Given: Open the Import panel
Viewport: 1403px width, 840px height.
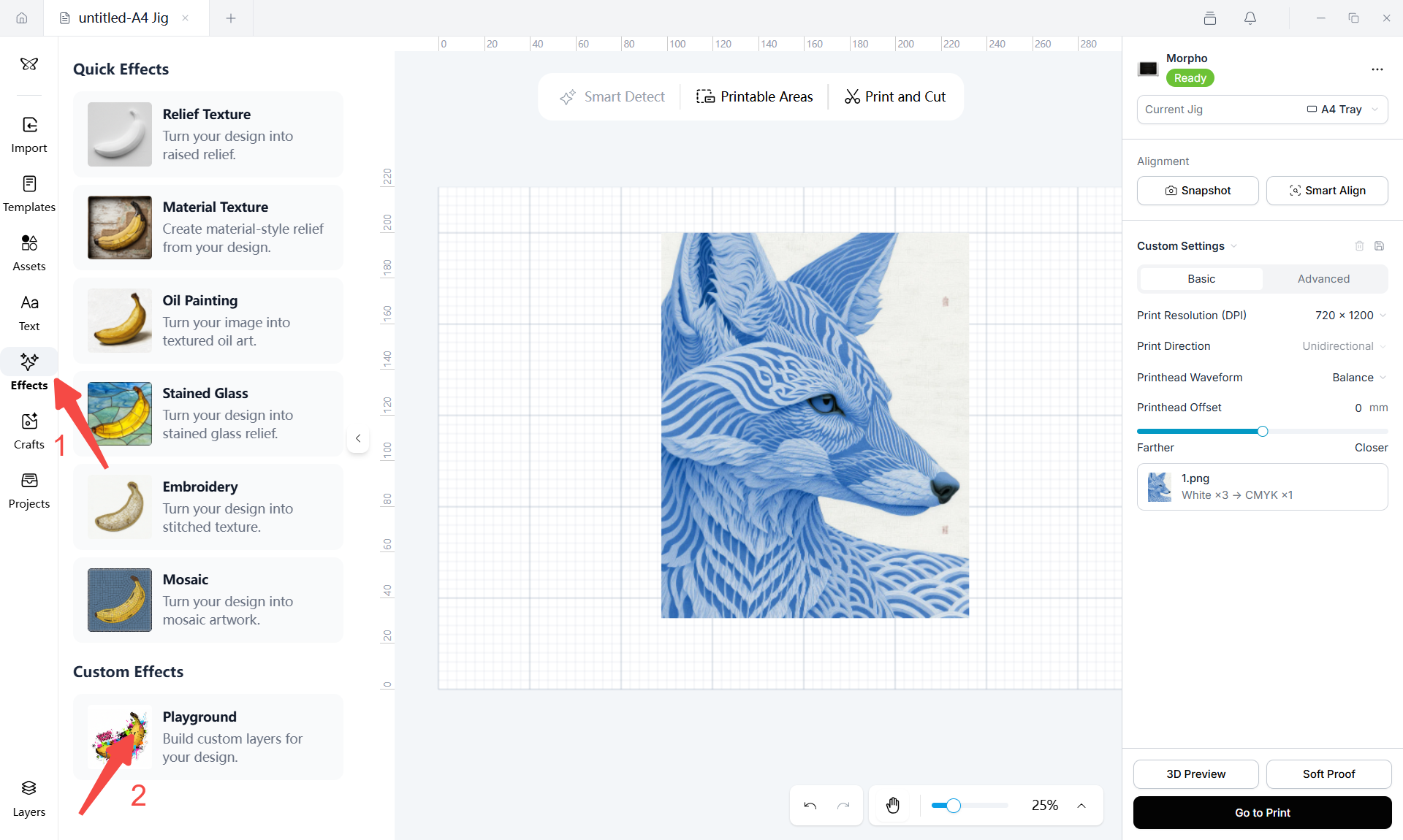Looking at the screenshot, I should tap(29, 135).
